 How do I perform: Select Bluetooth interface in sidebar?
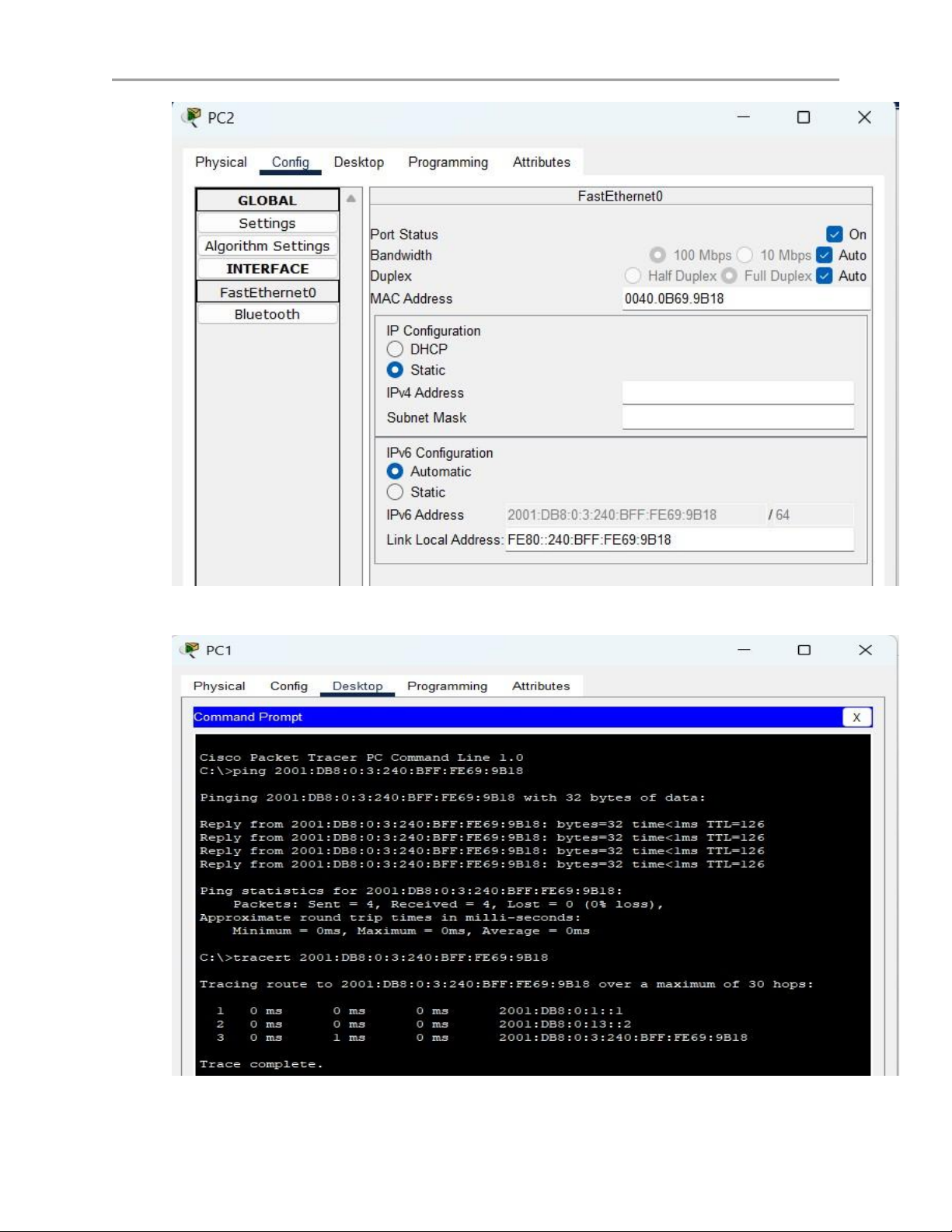pyautogui.click(x=267, y=314)
